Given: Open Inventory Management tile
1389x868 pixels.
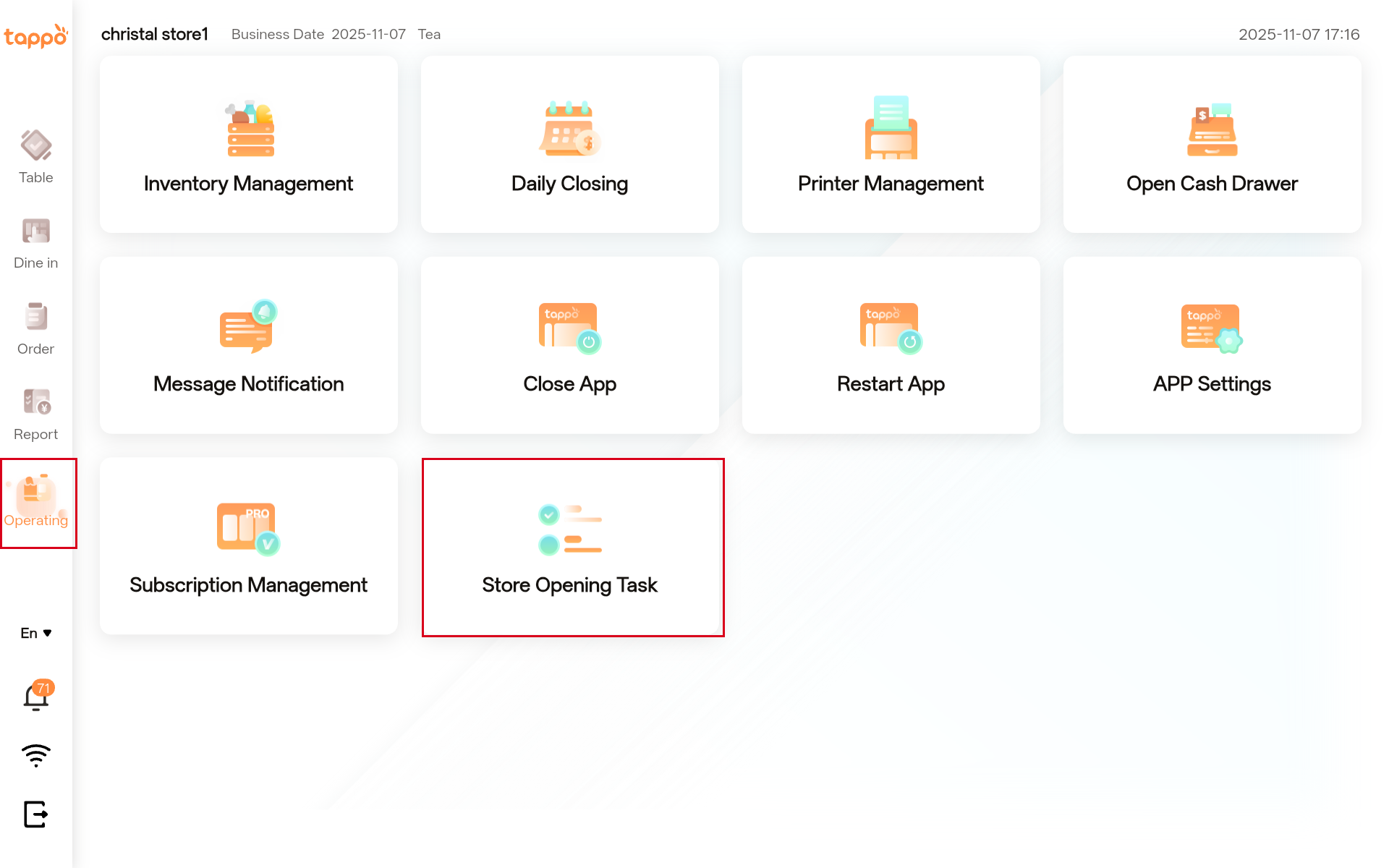Looking at the screenshot, I should click(x=248, y=145).
